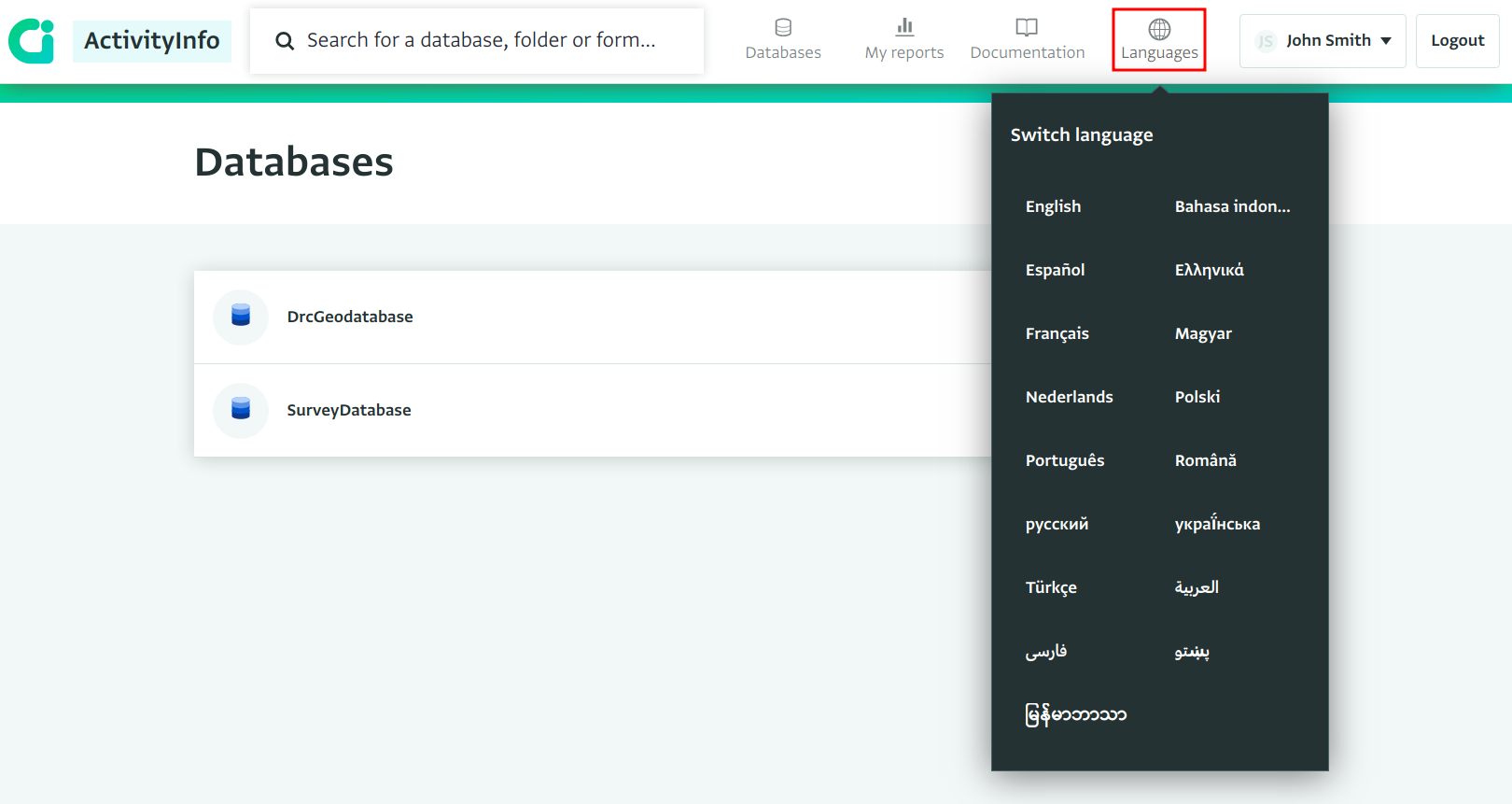This screenshot has height=804, width=1512.
Task: Switch language to العربية
Action: (1197, 587)
